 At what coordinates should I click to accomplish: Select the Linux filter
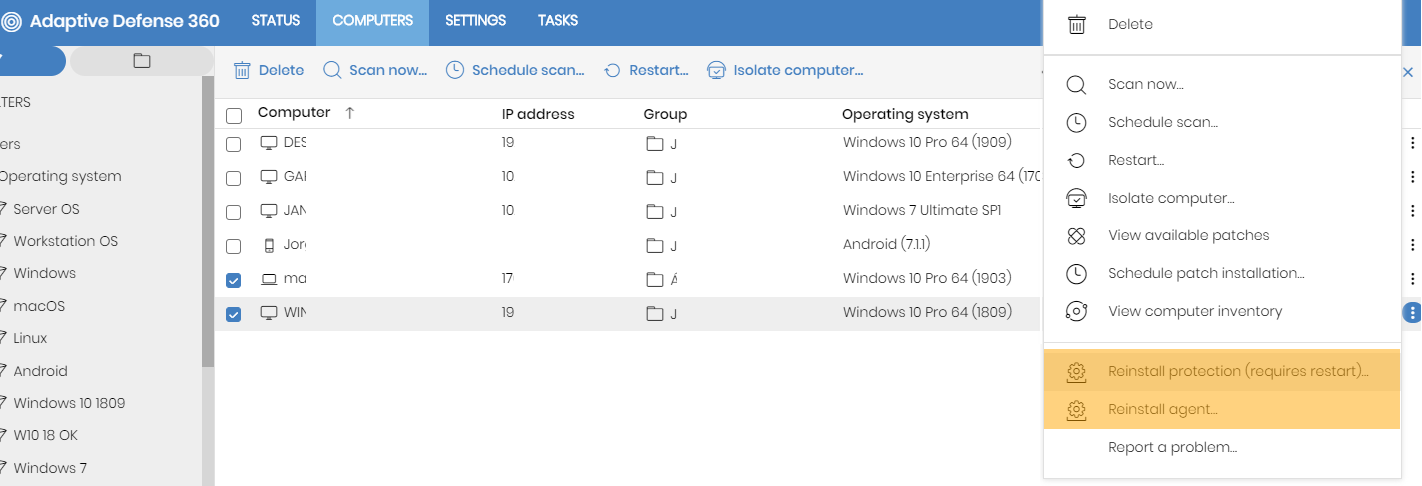[30, 338]
